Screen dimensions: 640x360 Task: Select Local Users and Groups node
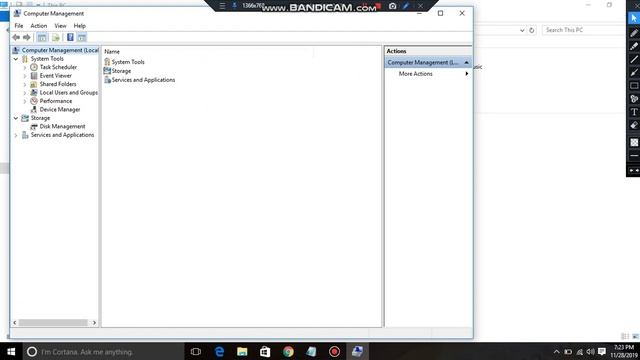[x=69, y=93]
